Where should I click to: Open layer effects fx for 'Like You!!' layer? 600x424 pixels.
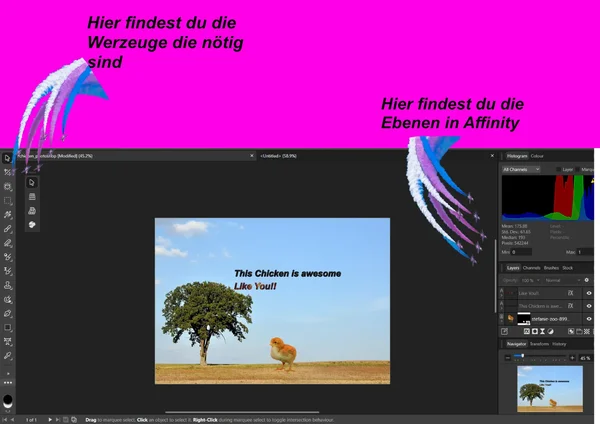571,293
